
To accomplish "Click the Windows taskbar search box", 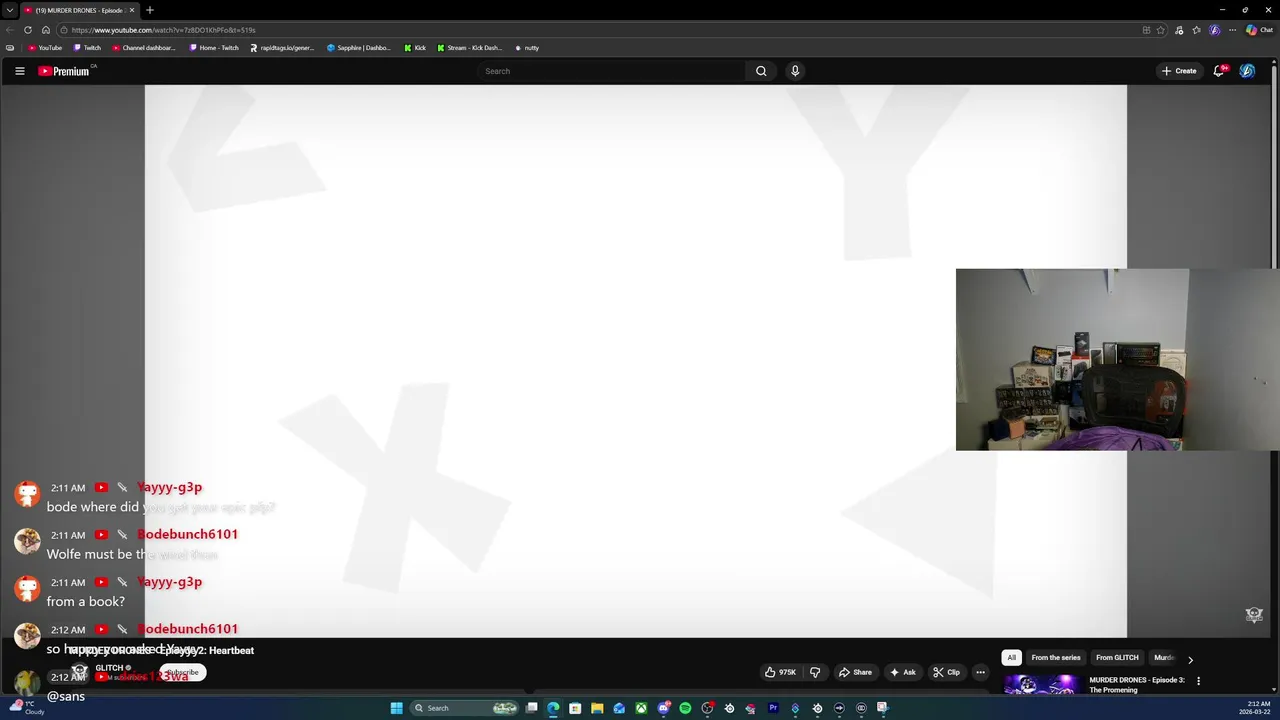I will click(466, 708).
